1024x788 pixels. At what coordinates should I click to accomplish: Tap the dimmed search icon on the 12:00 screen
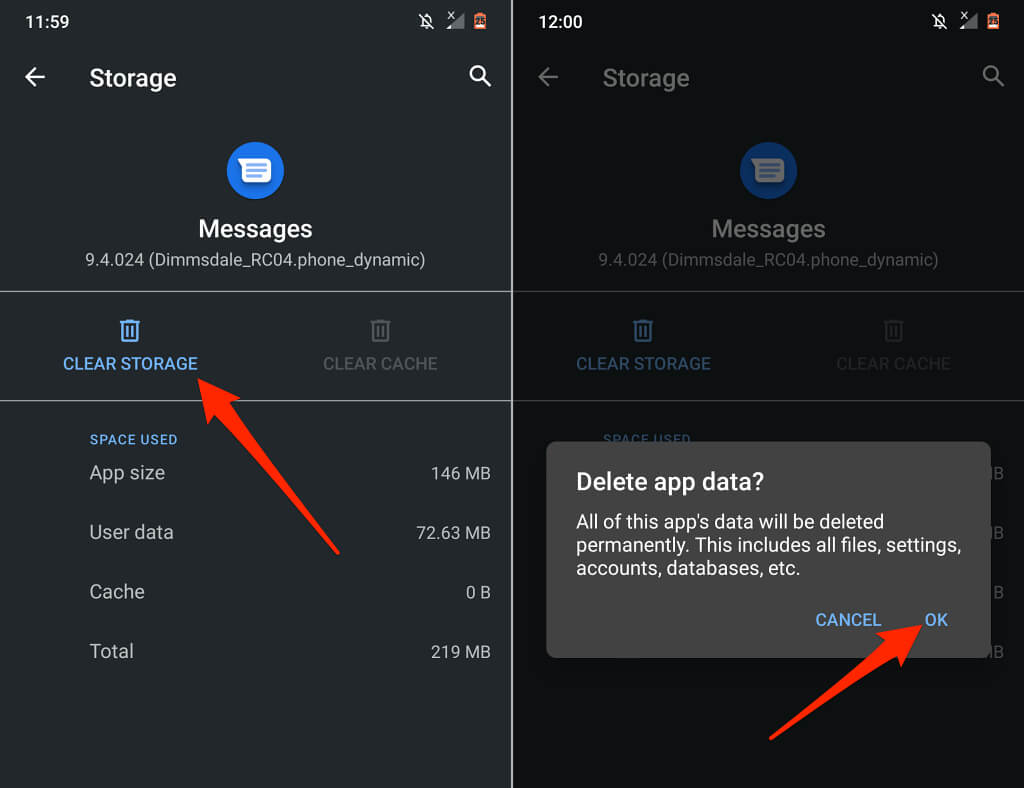point(993,77)
